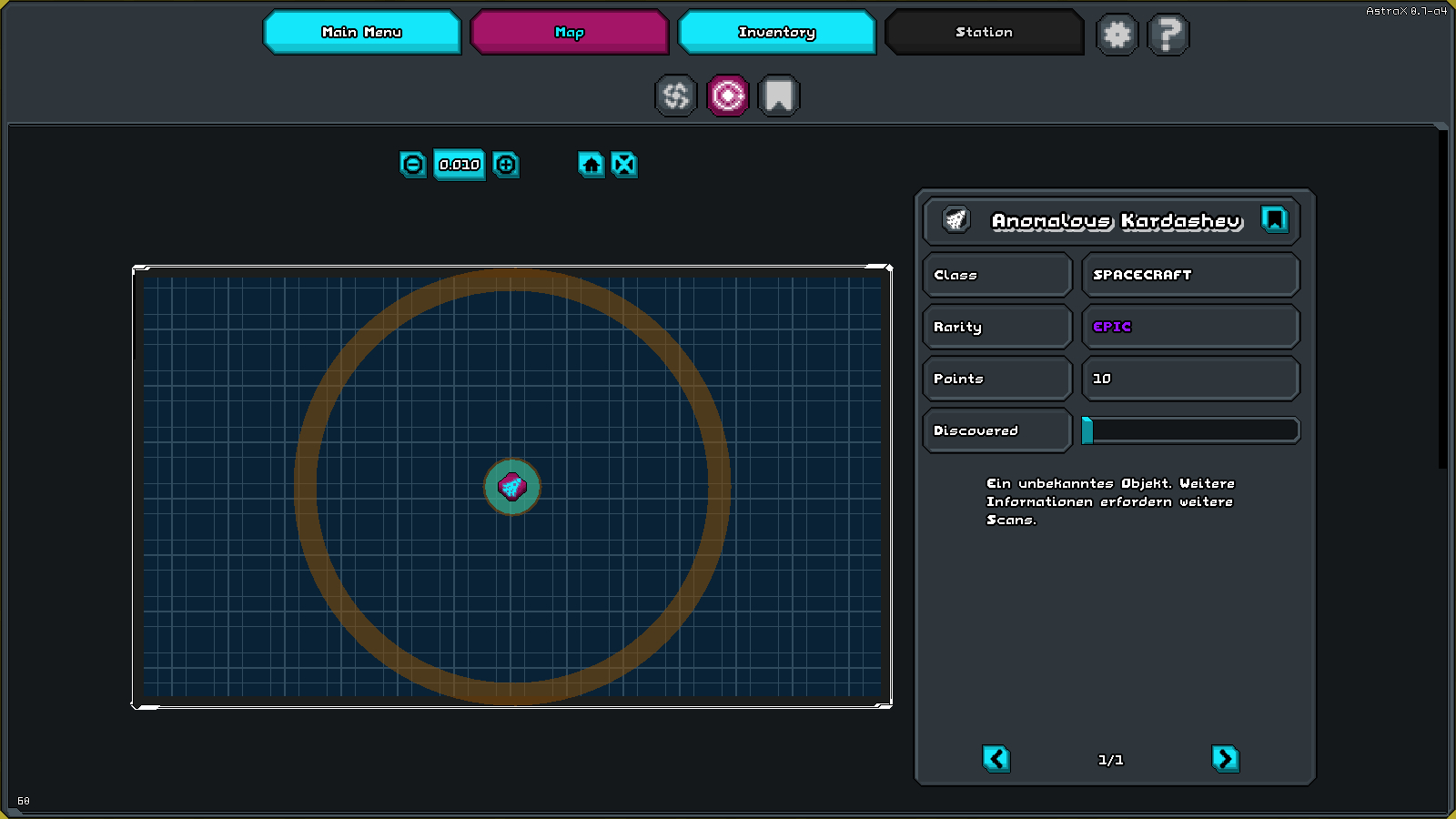This screenshot has width=1456, height=819.
Task: Center map on home icon
Action: [591, 165]
